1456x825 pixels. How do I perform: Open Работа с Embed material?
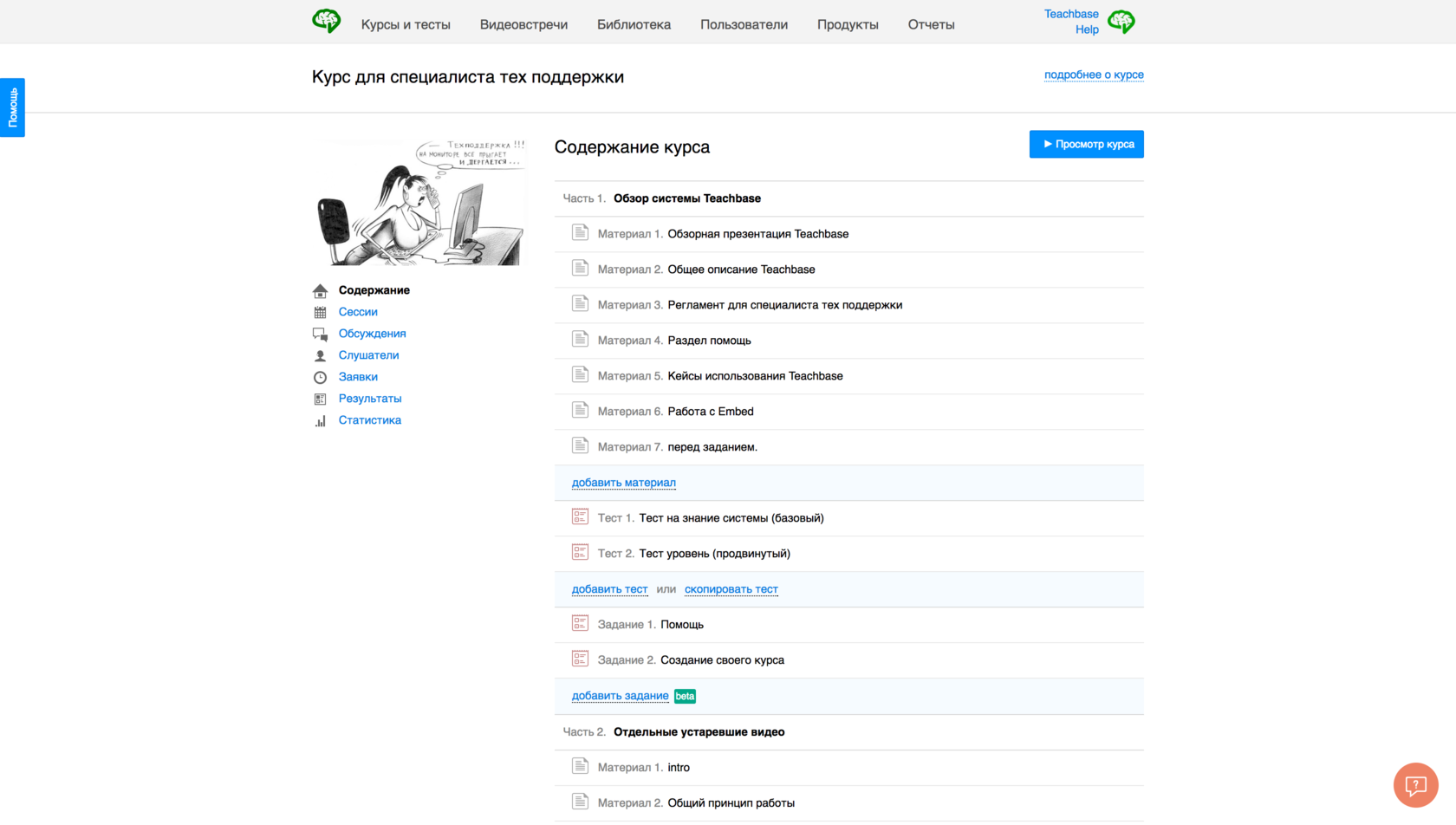click(711, 412)
